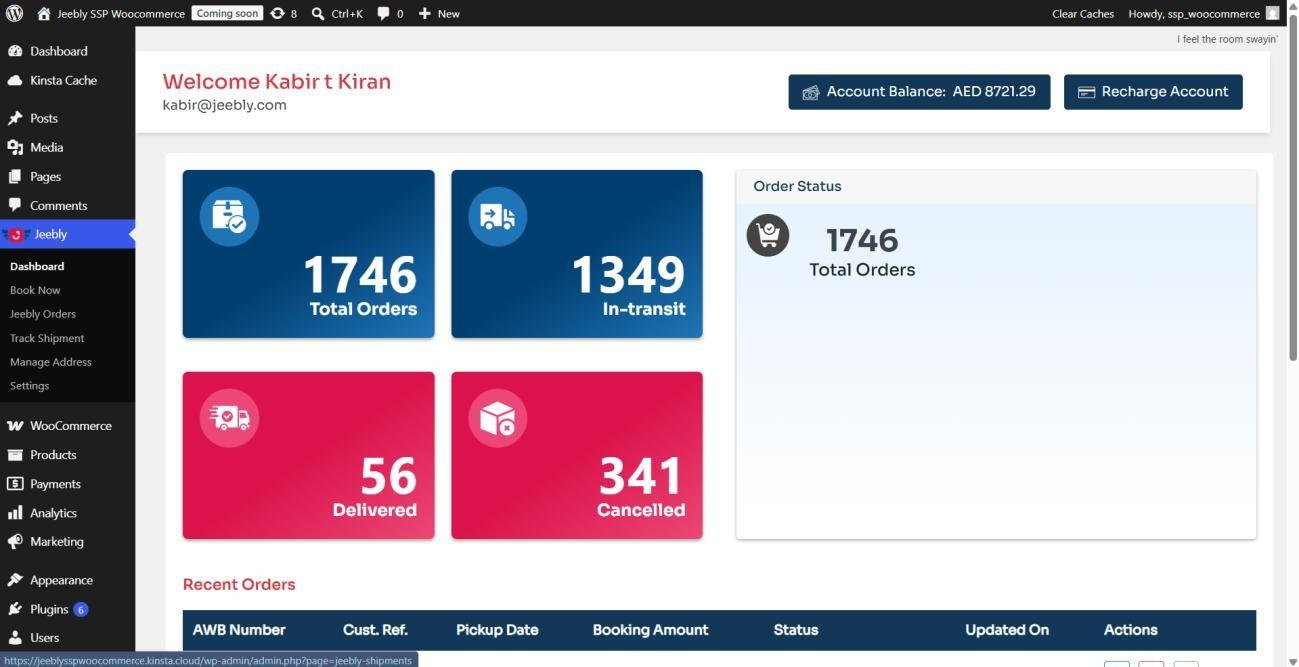Click the WooCommerce icon in sidebar
Viewport: 1299px width, 667px height.
(x=15, y=425)
